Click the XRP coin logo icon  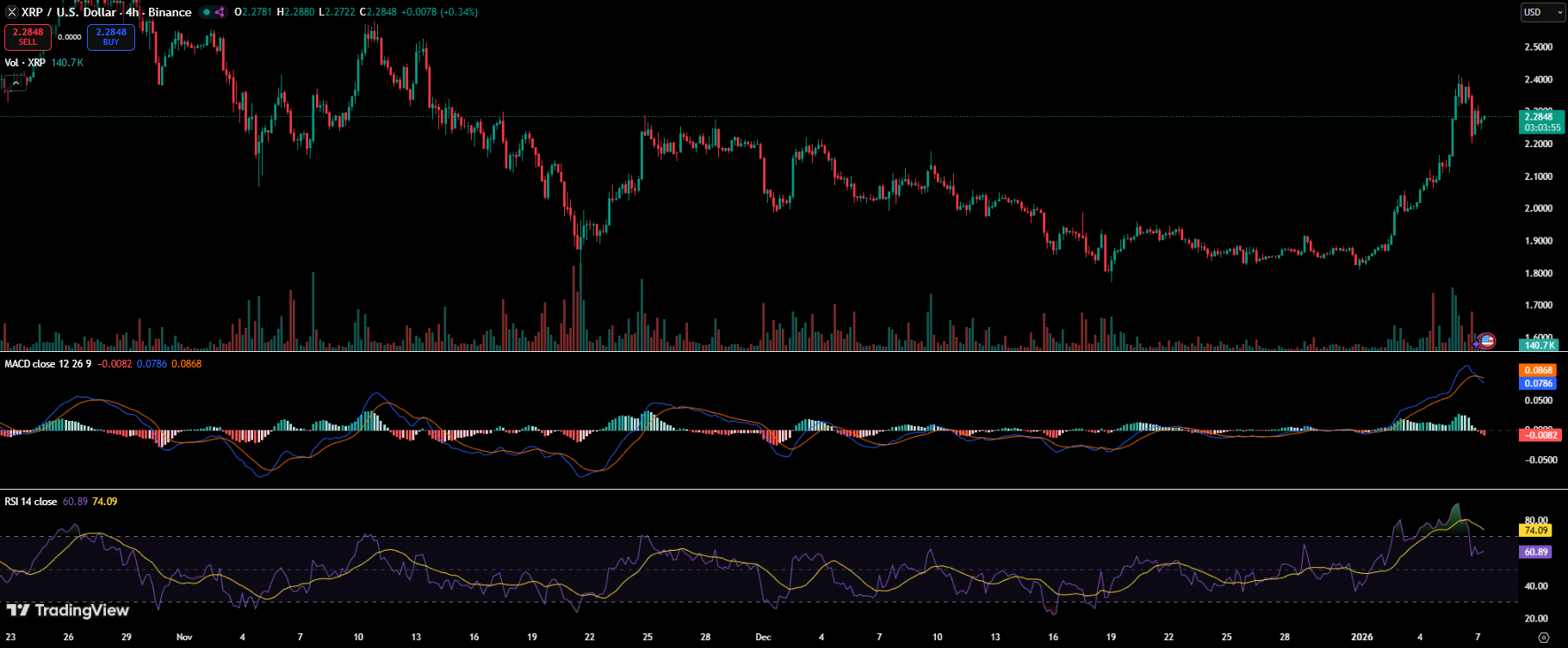click(x=11, y=12)
